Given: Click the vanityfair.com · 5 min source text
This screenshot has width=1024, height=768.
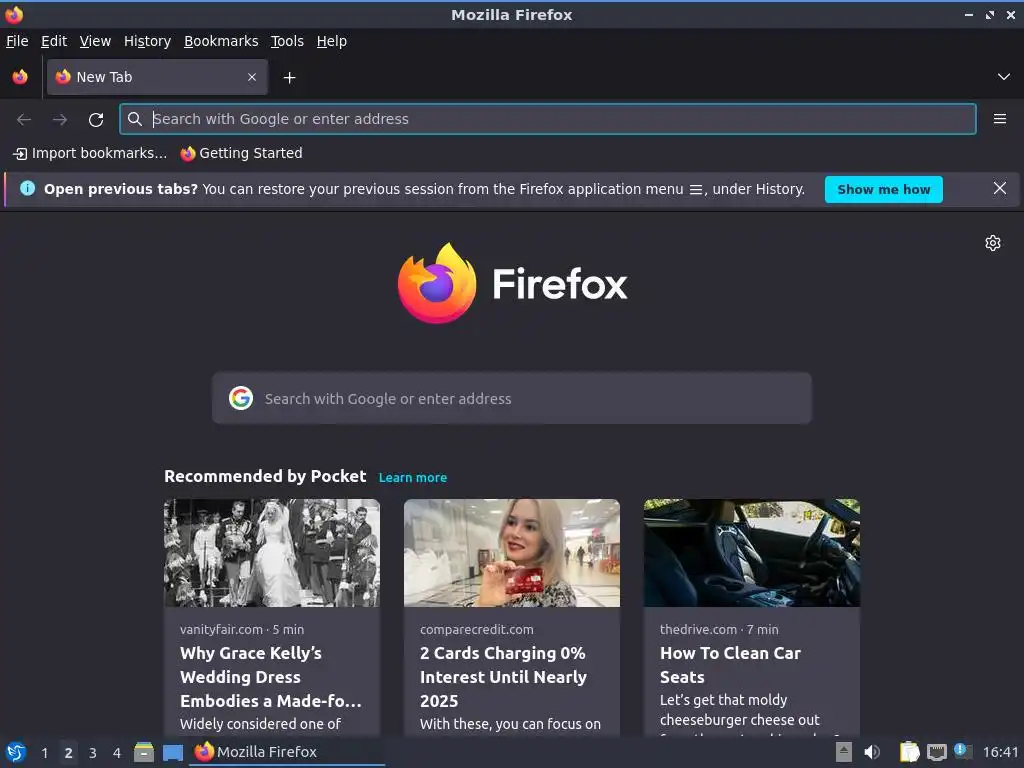Looking at the screenshot, I should click(x=242, y=630).
